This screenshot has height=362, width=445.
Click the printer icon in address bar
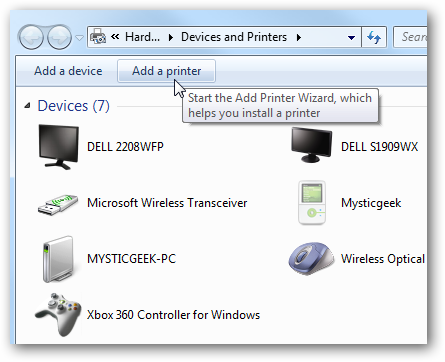(98, 36)
